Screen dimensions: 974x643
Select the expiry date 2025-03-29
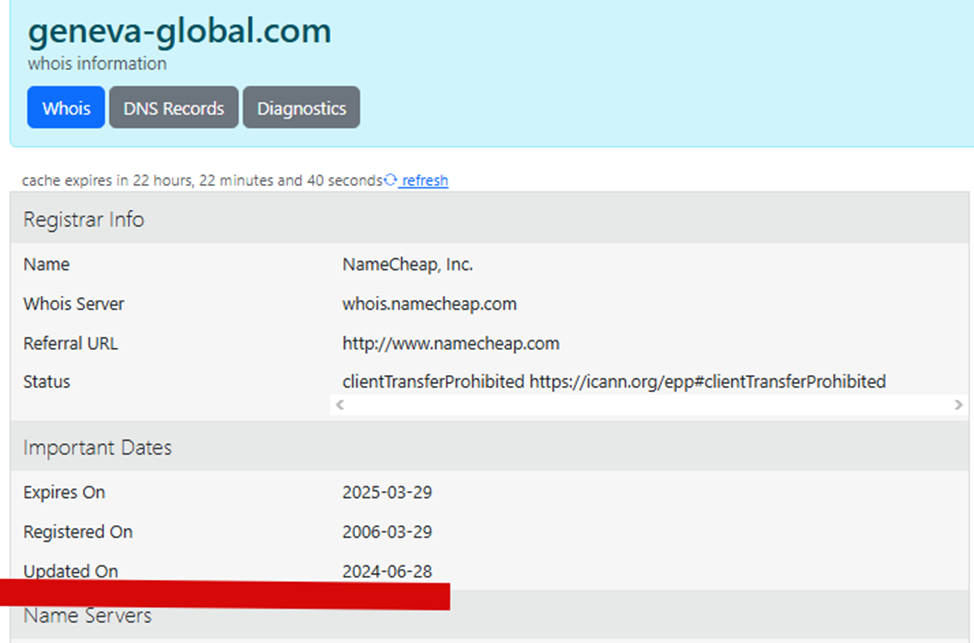387,492
